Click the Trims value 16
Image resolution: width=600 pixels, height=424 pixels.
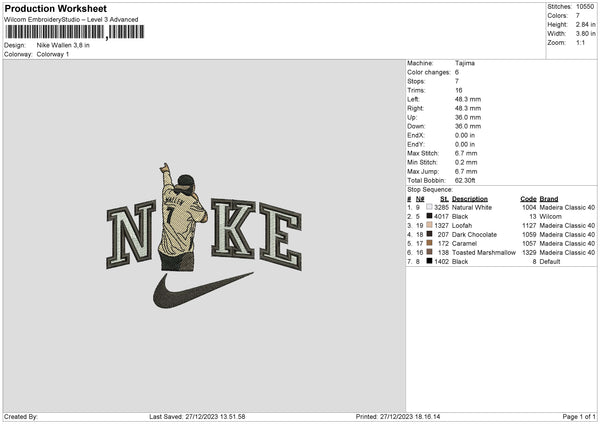pos(459,90)
